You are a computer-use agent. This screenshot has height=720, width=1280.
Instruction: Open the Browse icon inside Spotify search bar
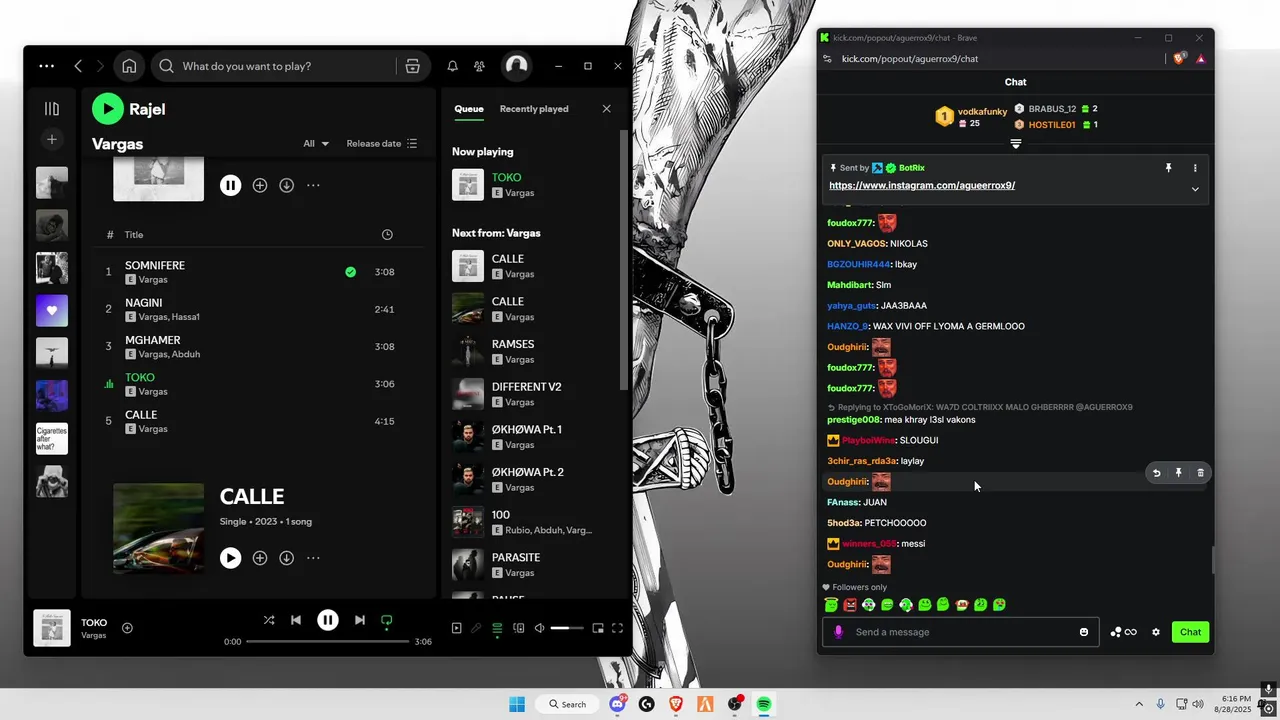412,66
